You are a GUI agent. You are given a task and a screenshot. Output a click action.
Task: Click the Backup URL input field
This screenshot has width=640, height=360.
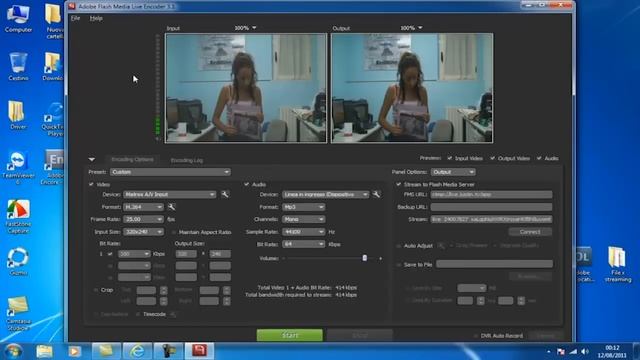(x=491, y=207)
